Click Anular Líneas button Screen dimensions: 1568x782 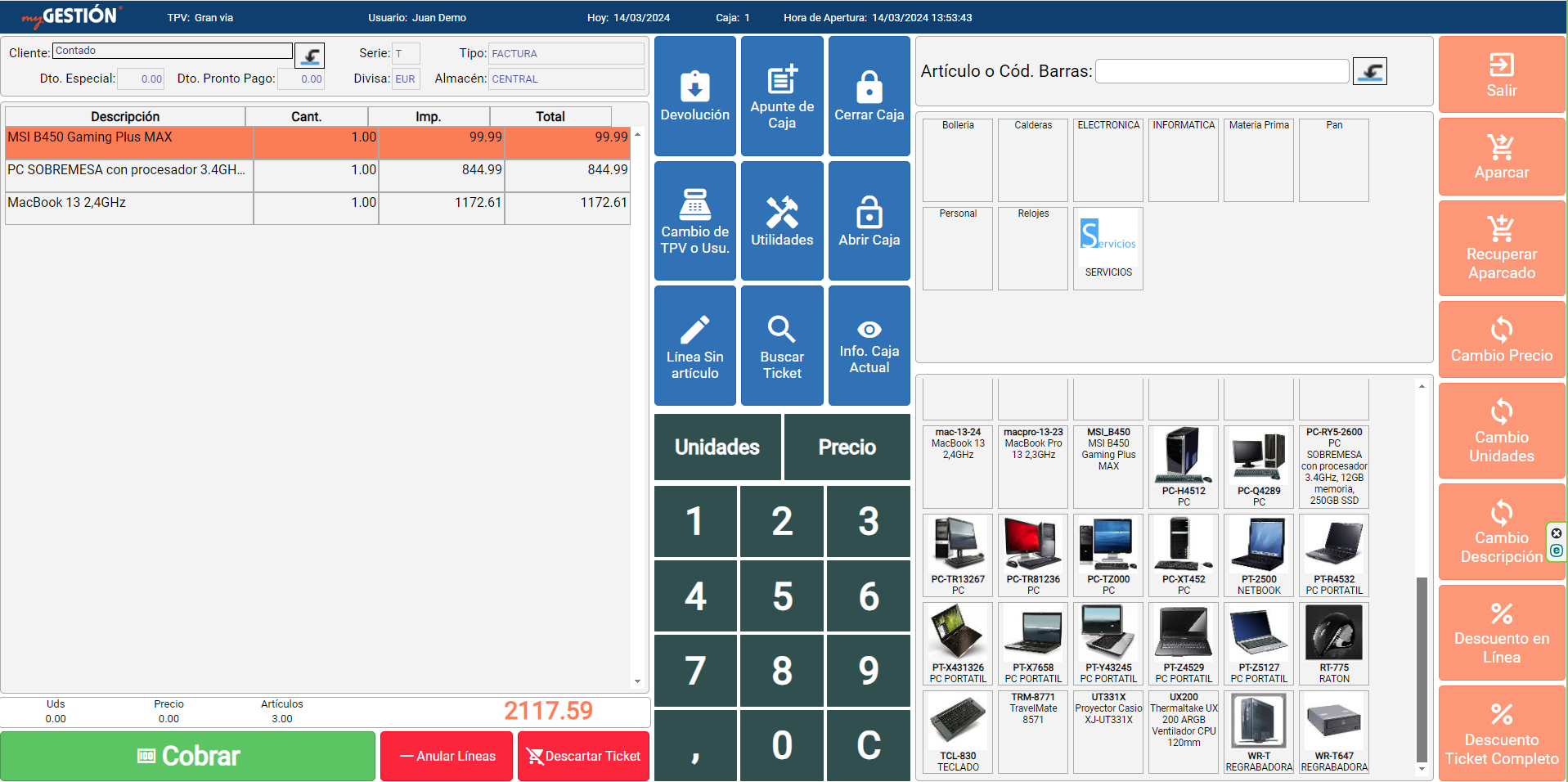point(447,756)
